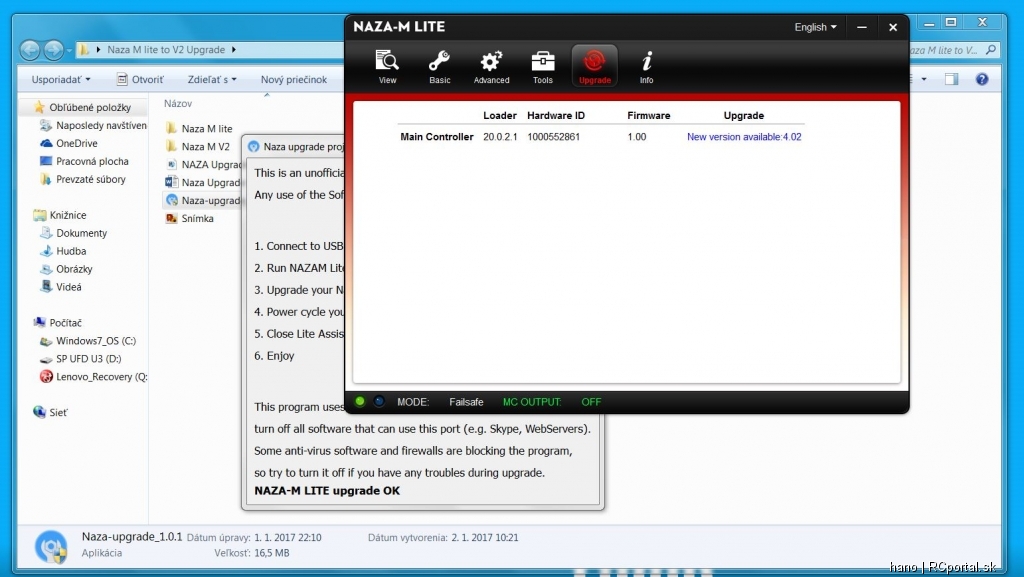
Task: Open the Info icon
Action: pos(647,66)
